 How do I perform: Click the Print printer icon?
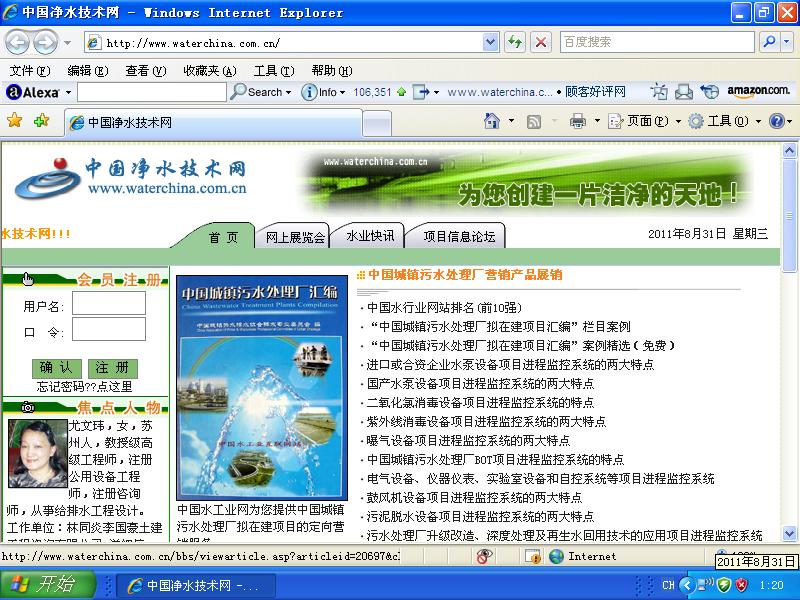pos(578,121)
